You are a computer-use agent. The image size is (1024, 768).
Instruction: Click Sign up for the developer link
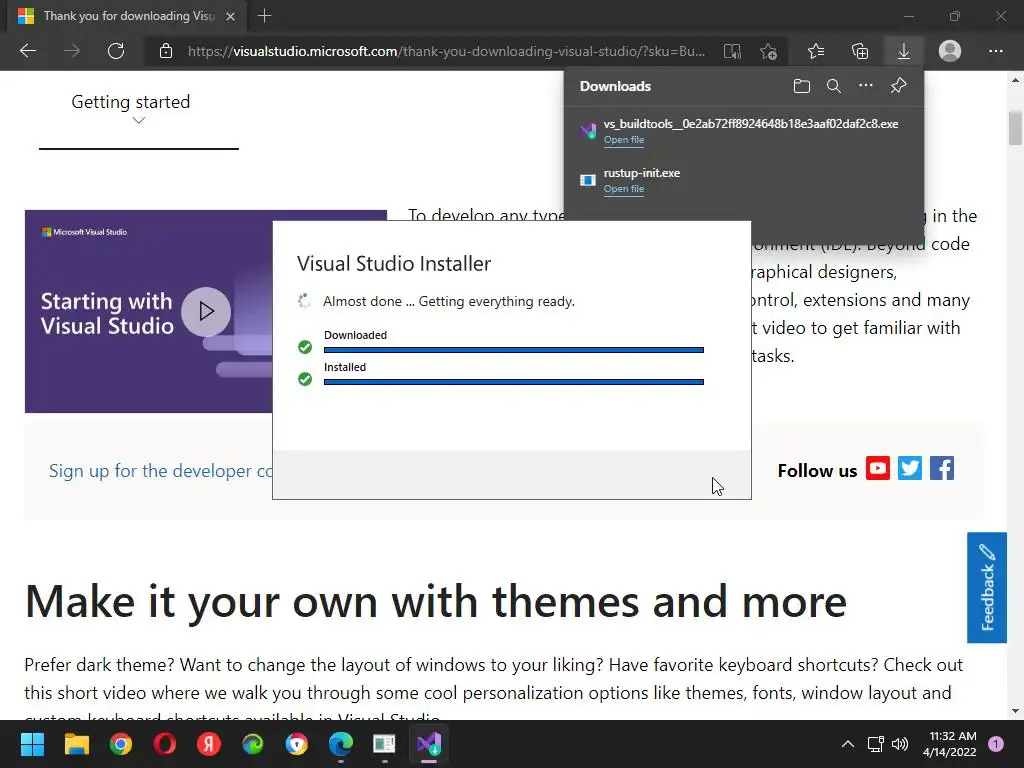(x=161, y=471)
